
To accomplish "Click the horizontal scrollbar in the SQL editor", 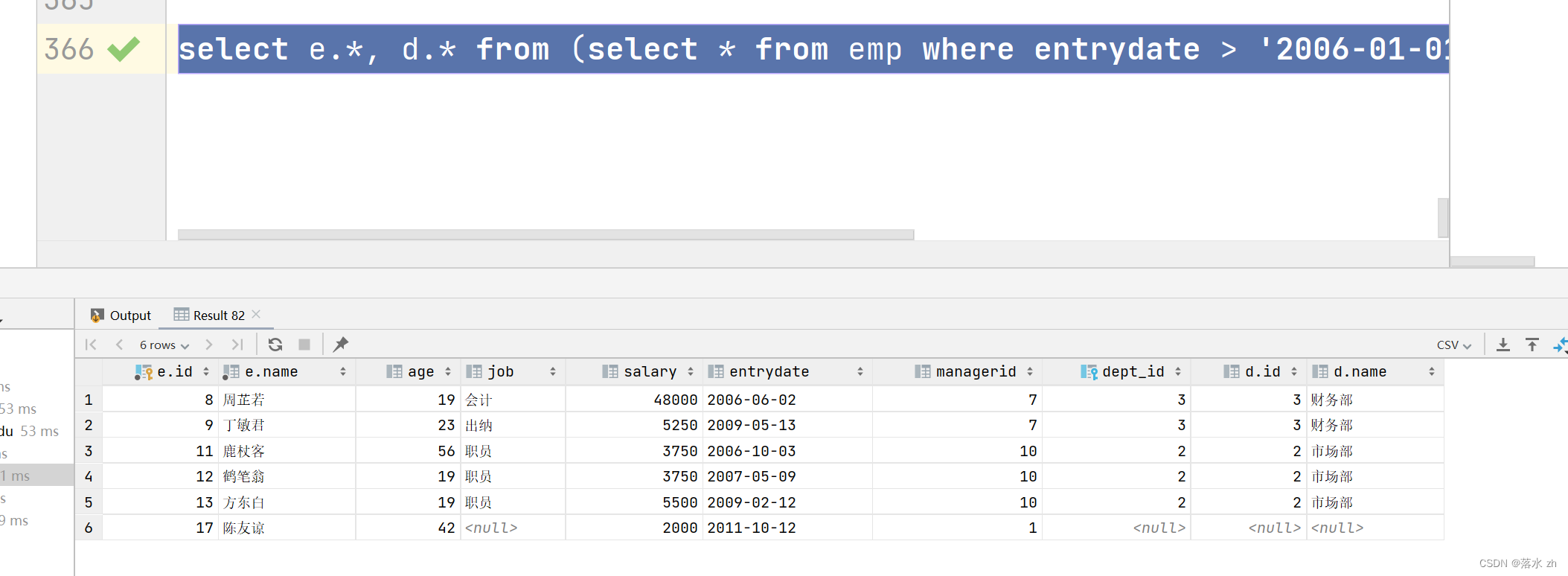I will click(545, 234).
